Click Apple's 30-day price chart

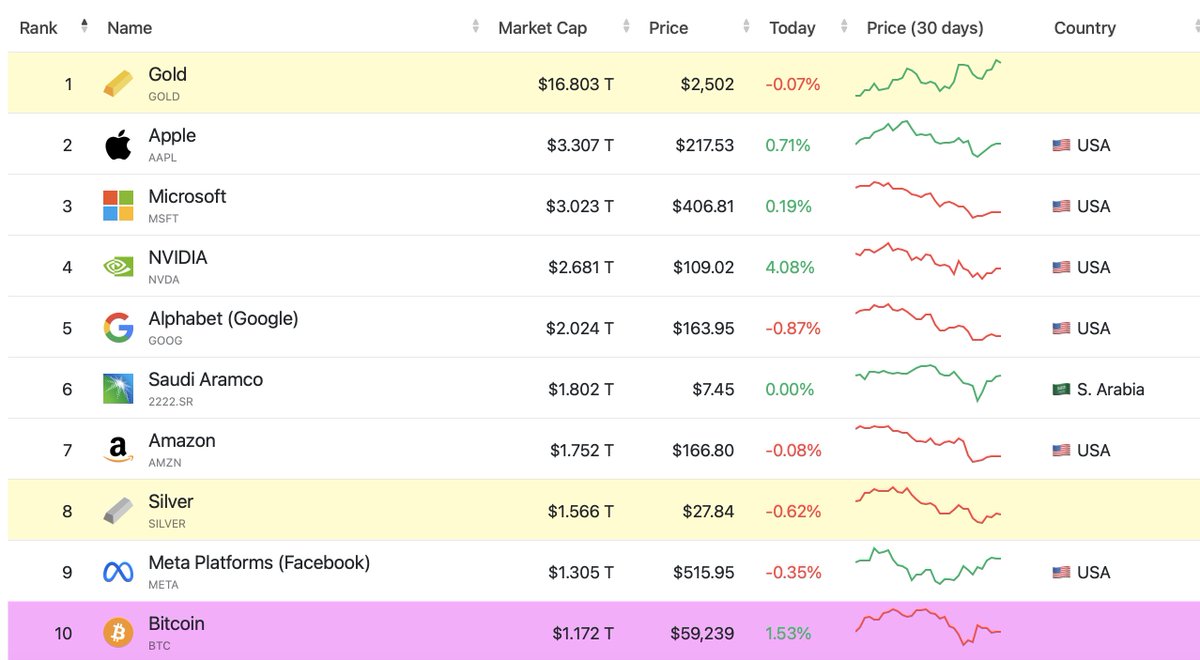coord(928,140)
